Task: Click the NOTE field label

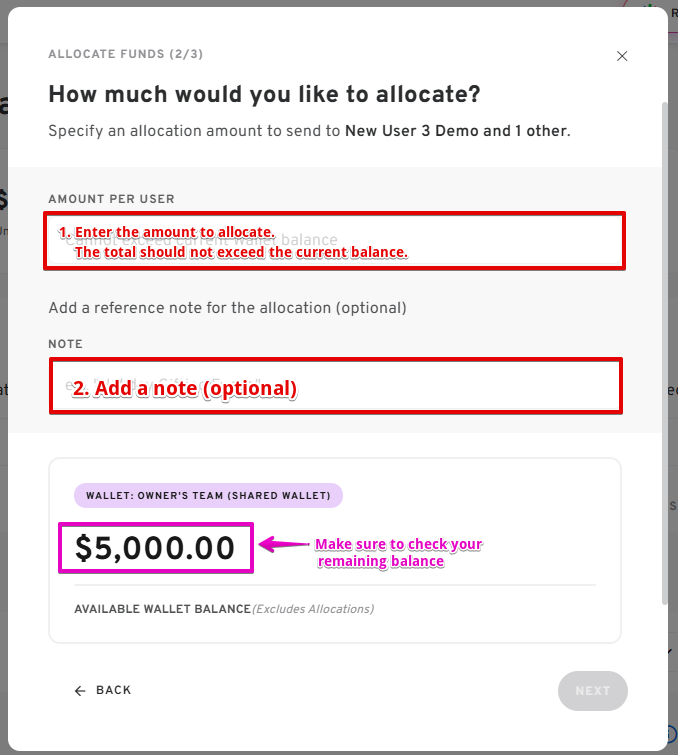Action: (x=65, y=344)
